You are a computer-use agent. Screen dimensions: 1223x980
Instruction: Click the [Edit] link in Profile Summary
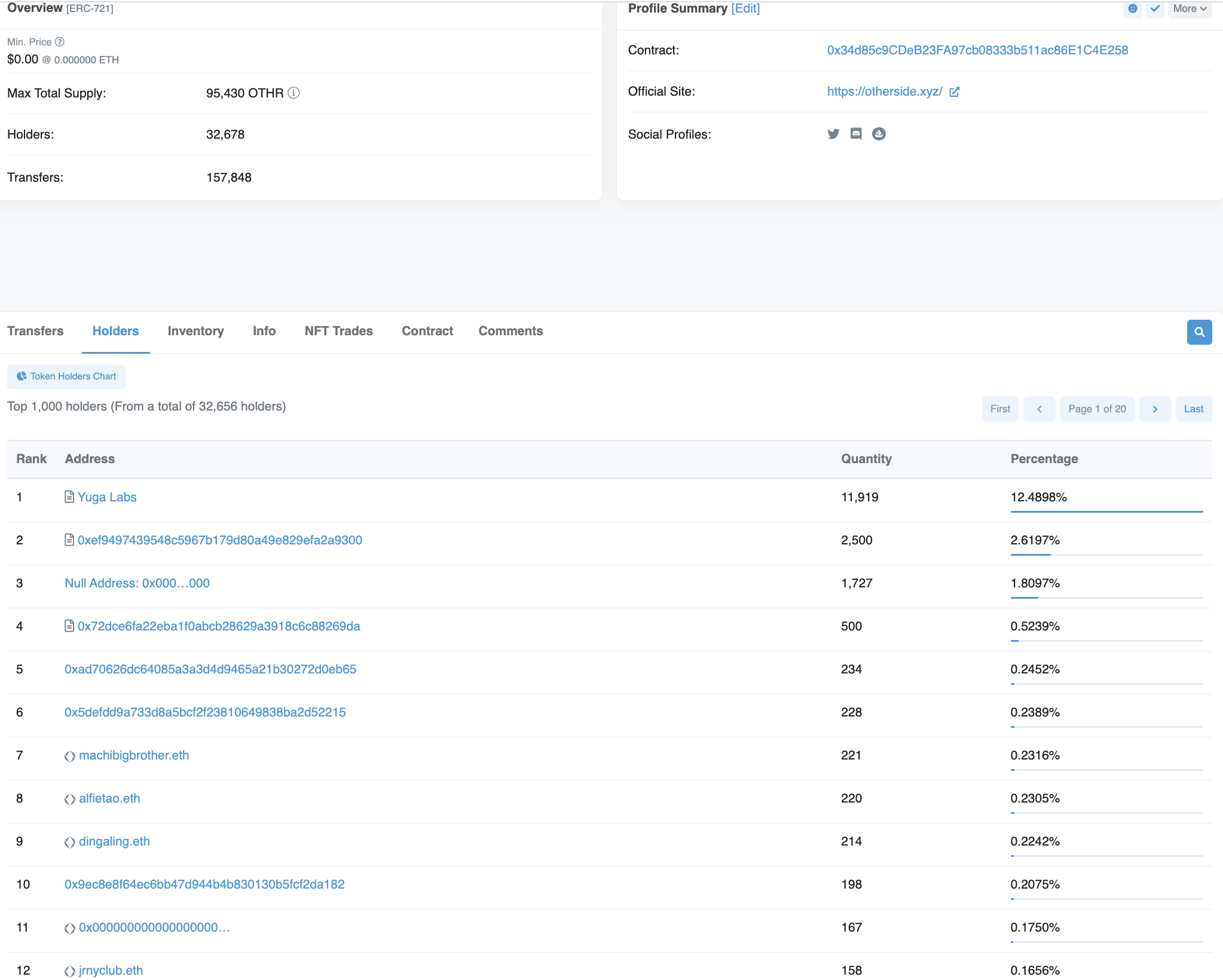point(745,8)
